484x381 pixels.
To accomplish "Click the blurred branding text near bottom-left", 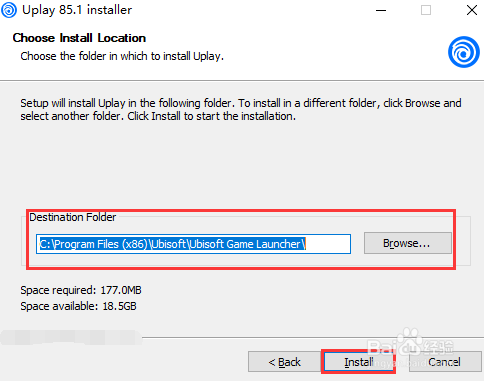I will pyautogui.click(x=71, y=337).
